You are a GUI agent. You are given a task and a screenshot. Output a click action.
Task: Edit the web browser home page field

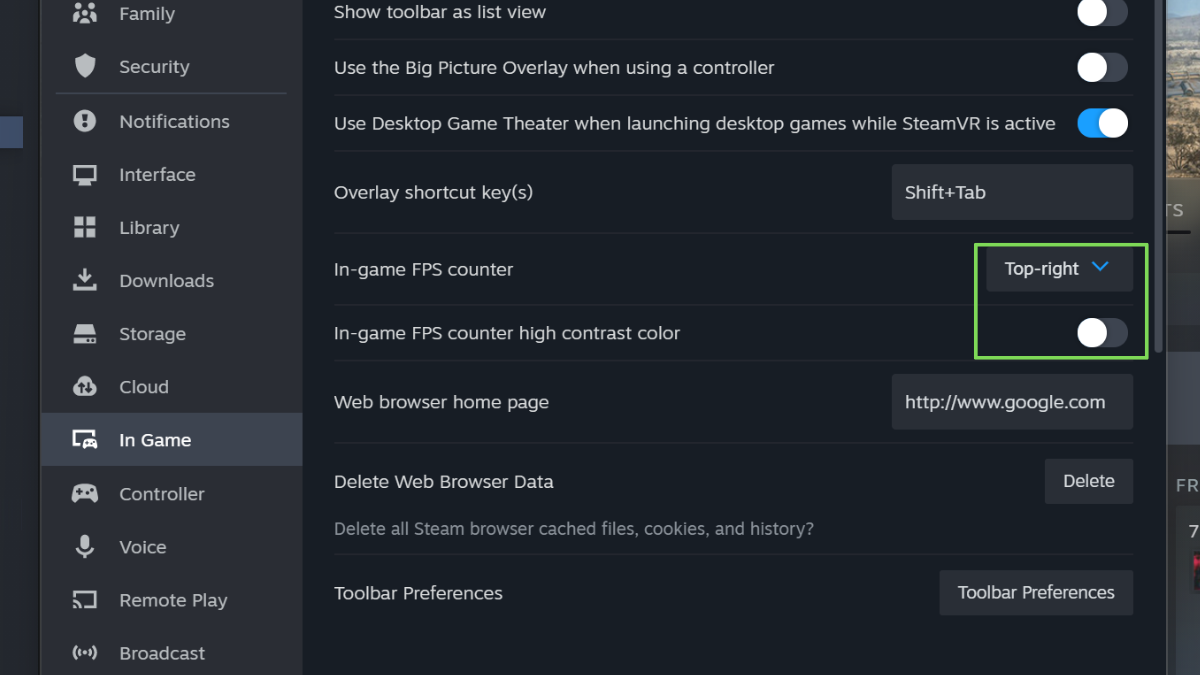tap(1012, 401)
